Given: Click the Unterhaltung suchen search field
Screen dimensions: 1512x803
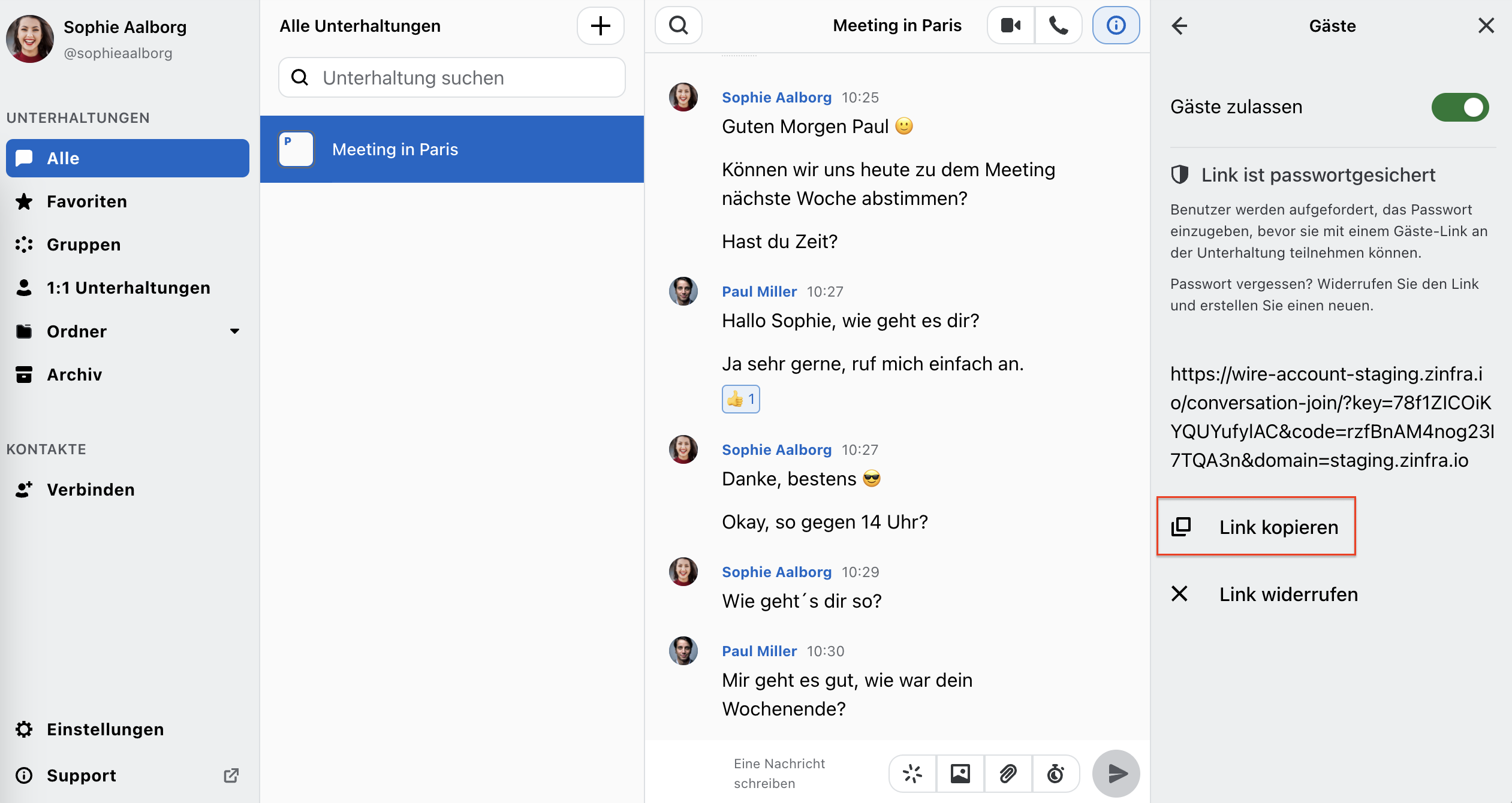Looking at the screenshot, I should pos(452,78).
